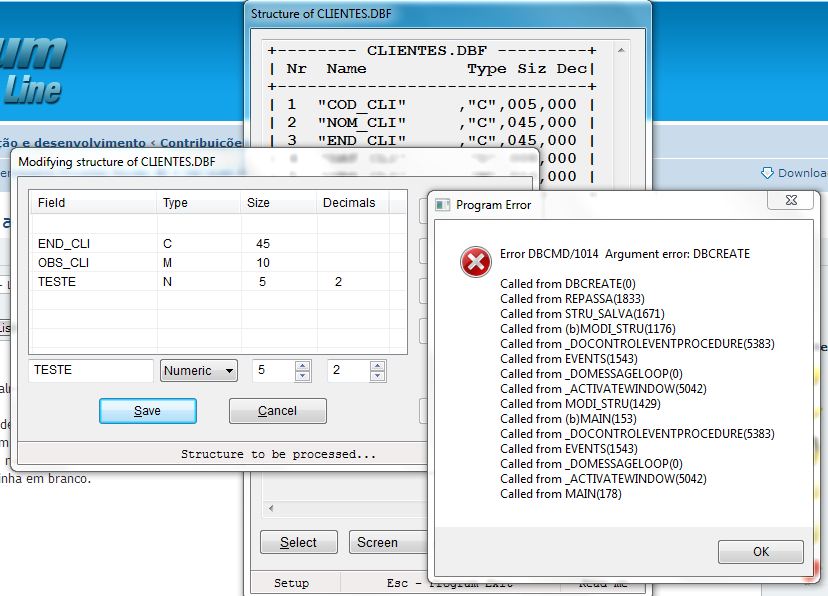Viewport: 828px width, 596px height.
Task: Increase the Decimals value with up arrow
Action: [x=378, y=366]
